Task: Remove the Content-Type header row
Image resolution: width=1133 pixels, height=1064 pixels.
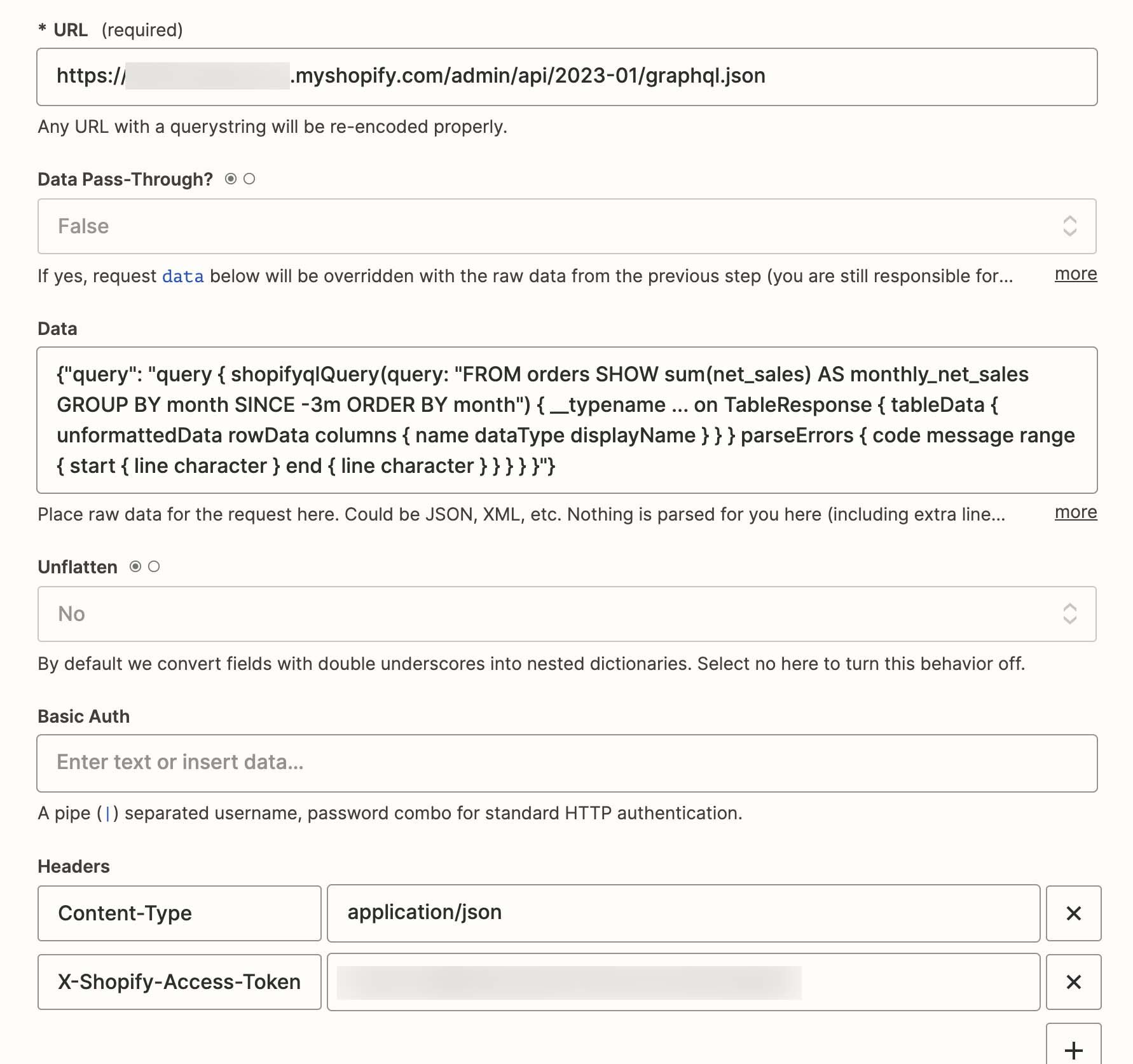Action: [x=1073, y=913]
